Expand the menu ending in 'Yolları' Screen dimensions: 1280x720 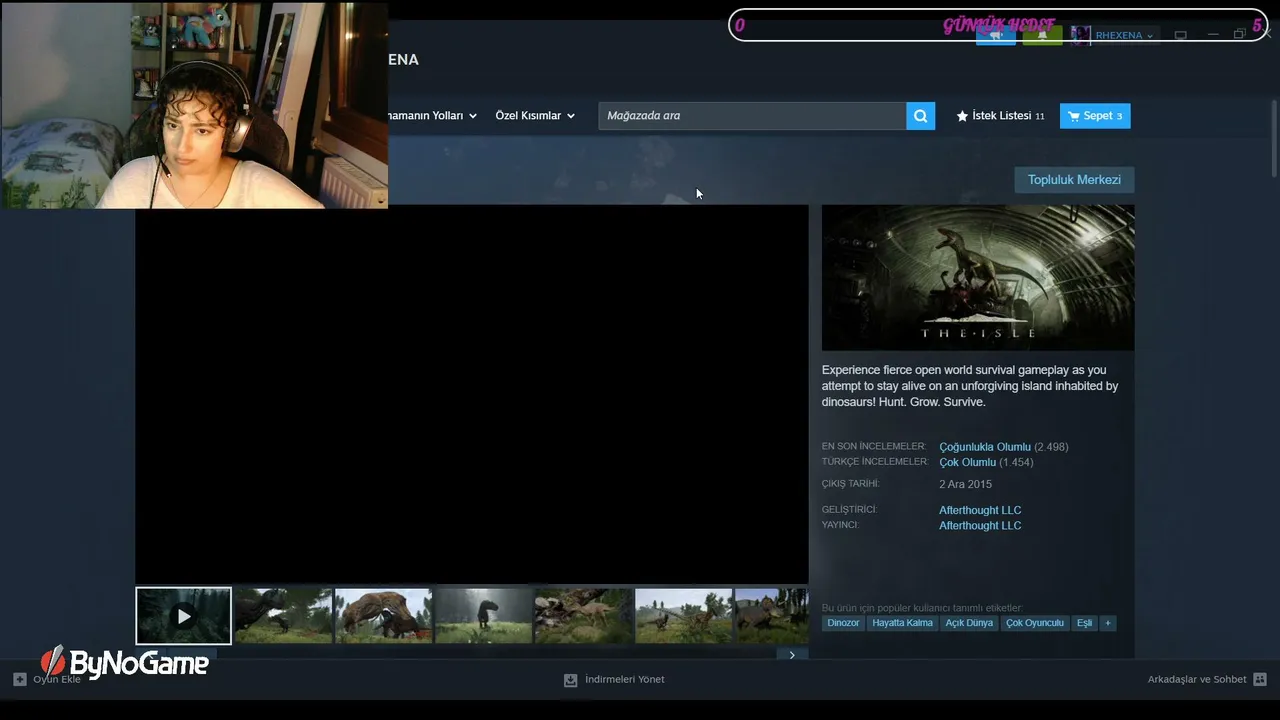(433, 116)
